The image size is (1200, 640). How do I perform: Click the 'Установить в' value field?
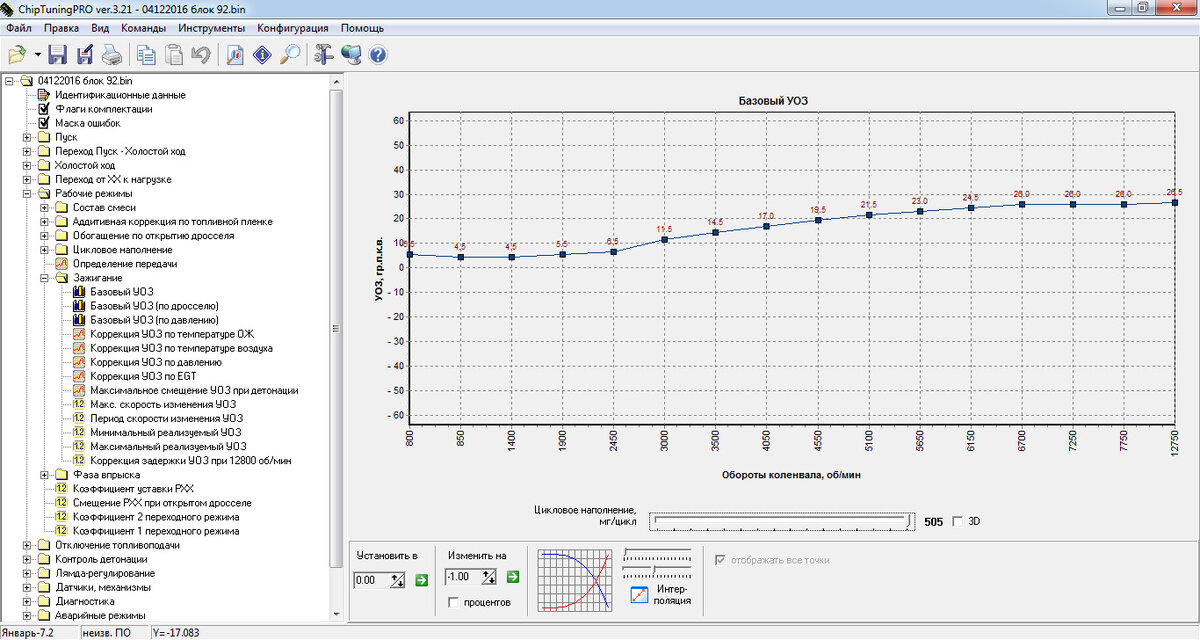click(x=372, y=579)
